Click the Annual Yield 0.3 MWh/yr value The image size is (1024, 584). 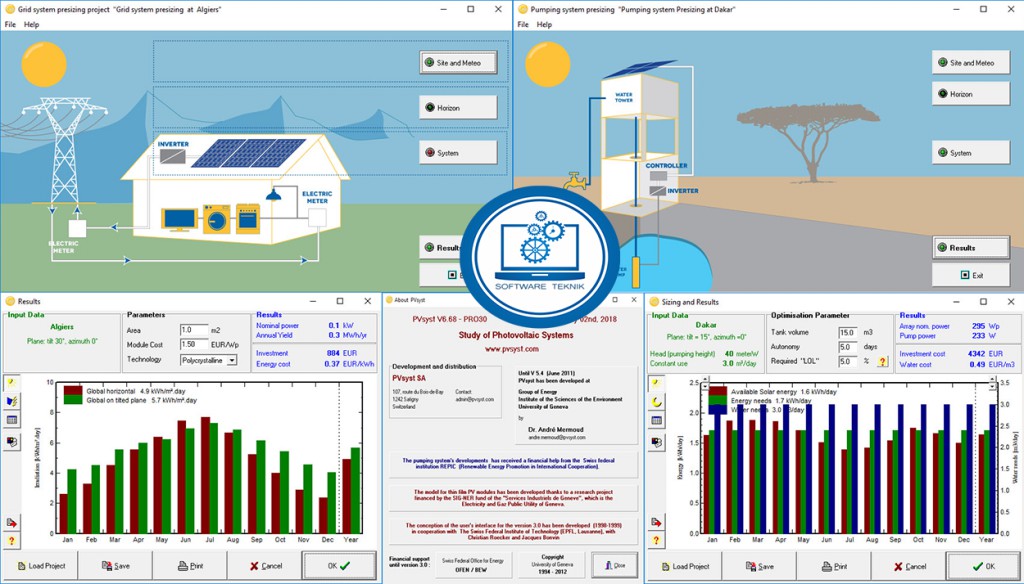click(x=347, y=335)
